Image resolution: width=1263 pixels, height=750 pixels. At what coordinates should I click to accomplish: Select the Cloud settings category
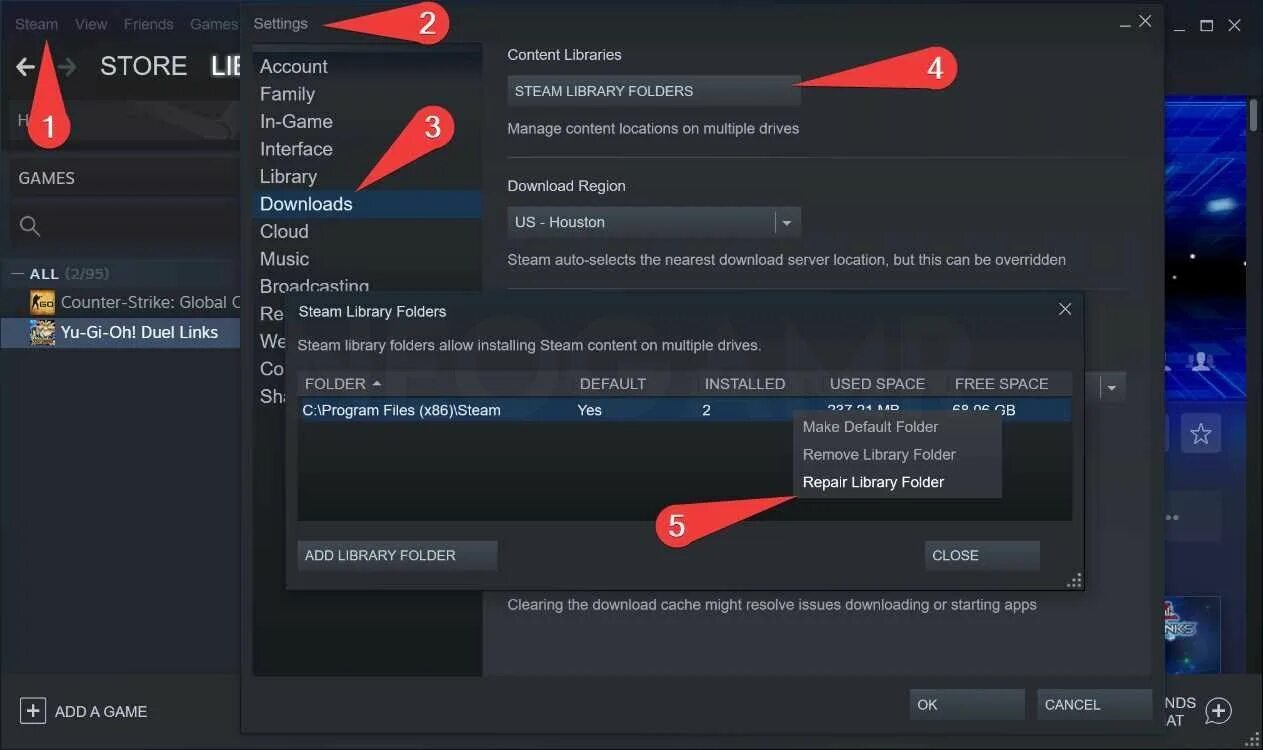click(284, 231)
